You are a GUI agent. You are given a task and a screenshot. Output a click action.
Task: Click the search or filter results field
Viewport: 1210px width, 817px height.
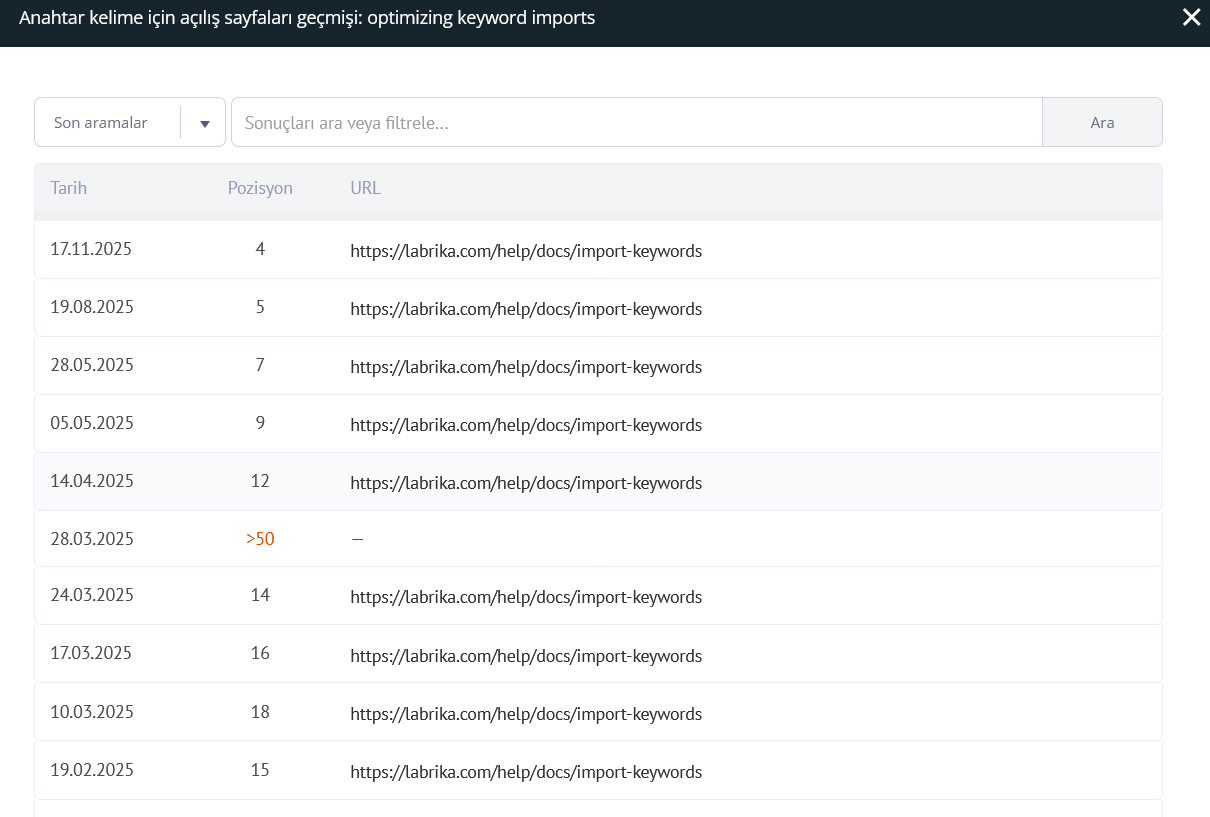tap(636, 123)
